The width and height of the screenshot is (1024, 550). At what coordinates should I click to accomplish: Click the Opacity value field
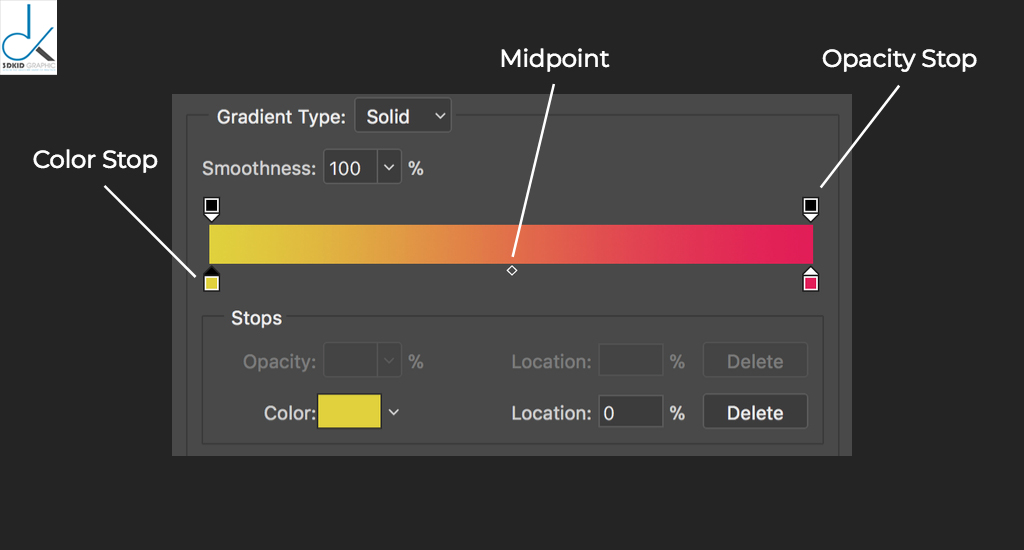[x=349, y=361]
